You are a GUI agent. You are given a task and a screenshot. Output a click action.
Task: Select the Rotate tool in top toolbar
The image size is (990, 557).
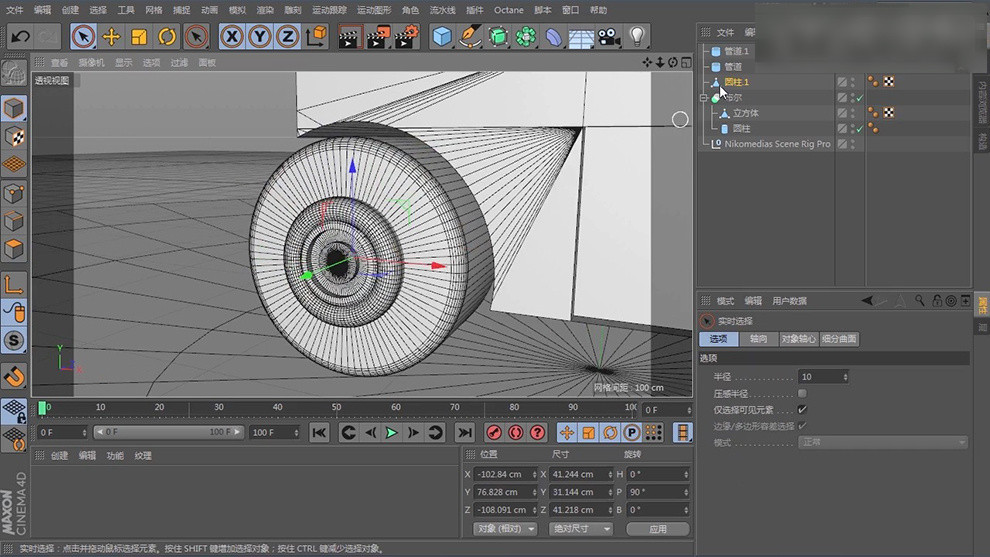(167, 37)
